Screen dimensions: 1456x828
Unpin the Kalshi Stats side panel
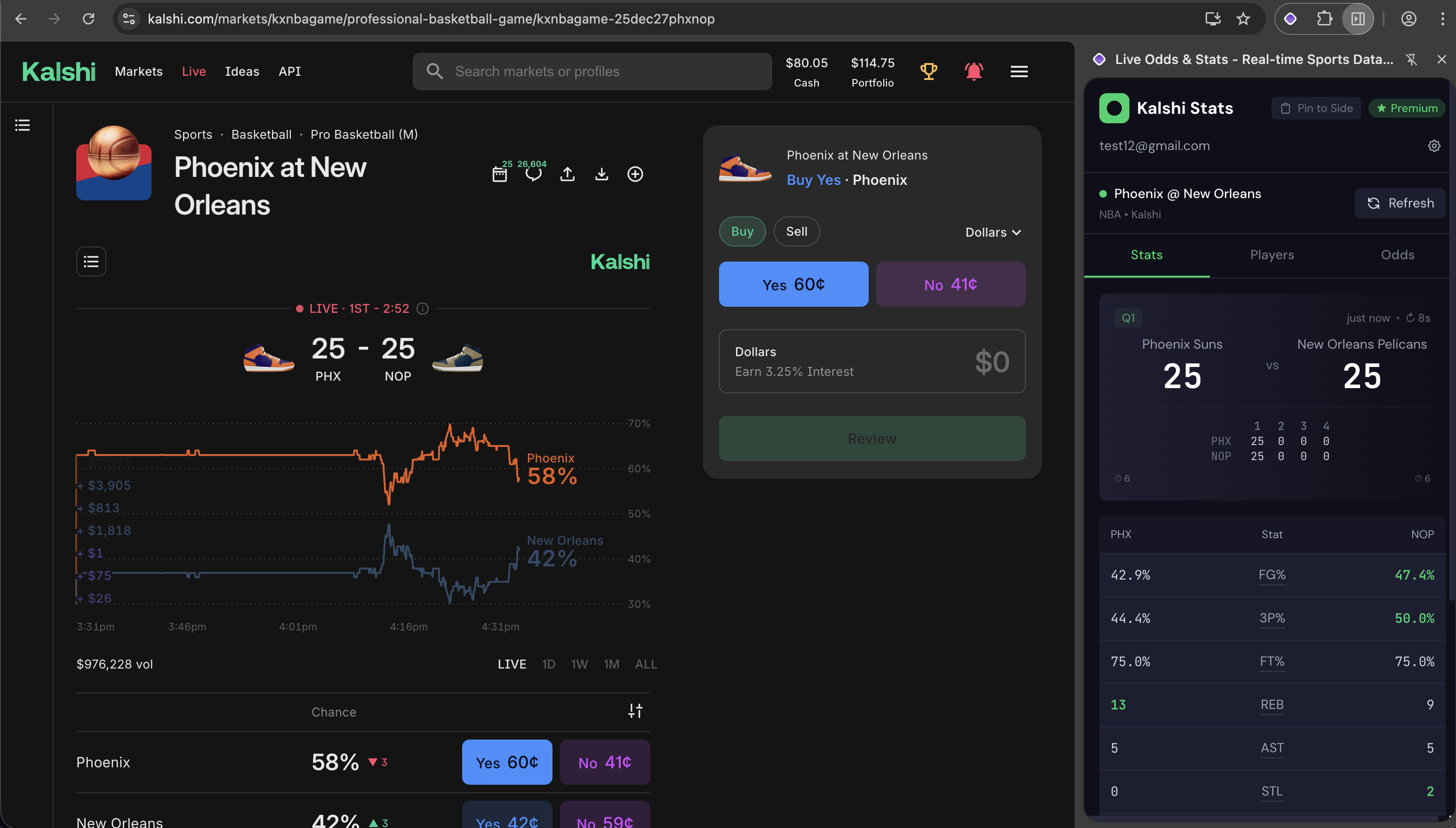1412,59
